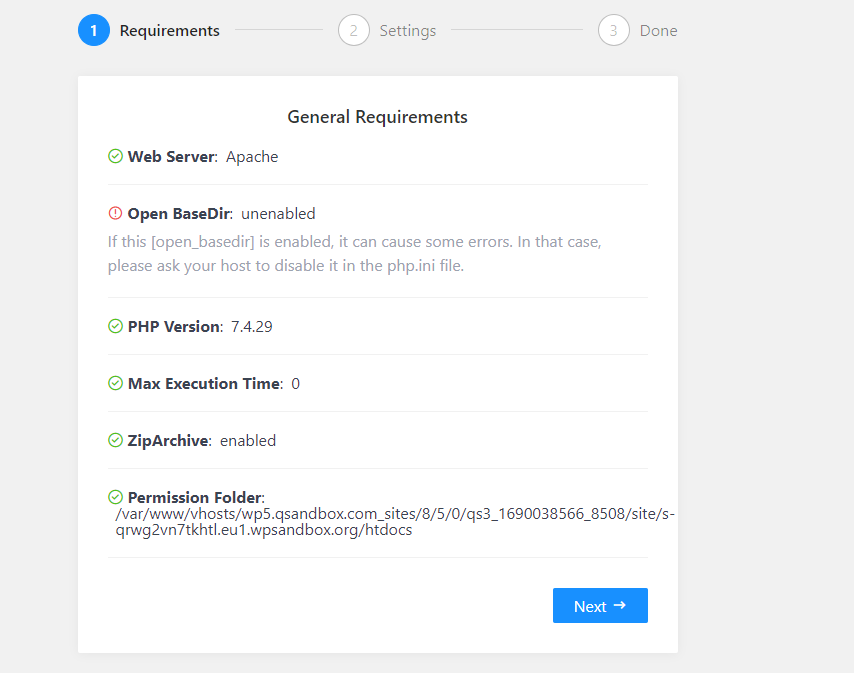Select step 1 circle for Requirements
854x673 pixels.
click(x=94, y=30)
